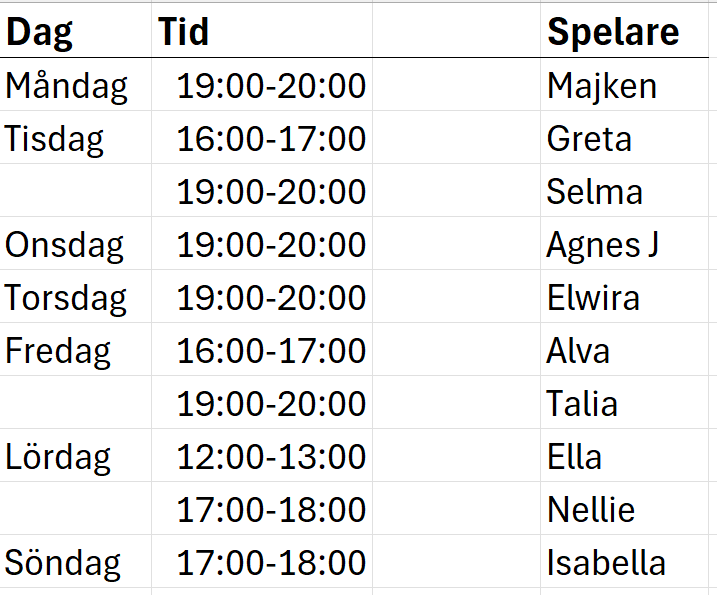This screenshot has height=595, width=717.
Task: Select the Elwira player cell
Action: [593, 298]
